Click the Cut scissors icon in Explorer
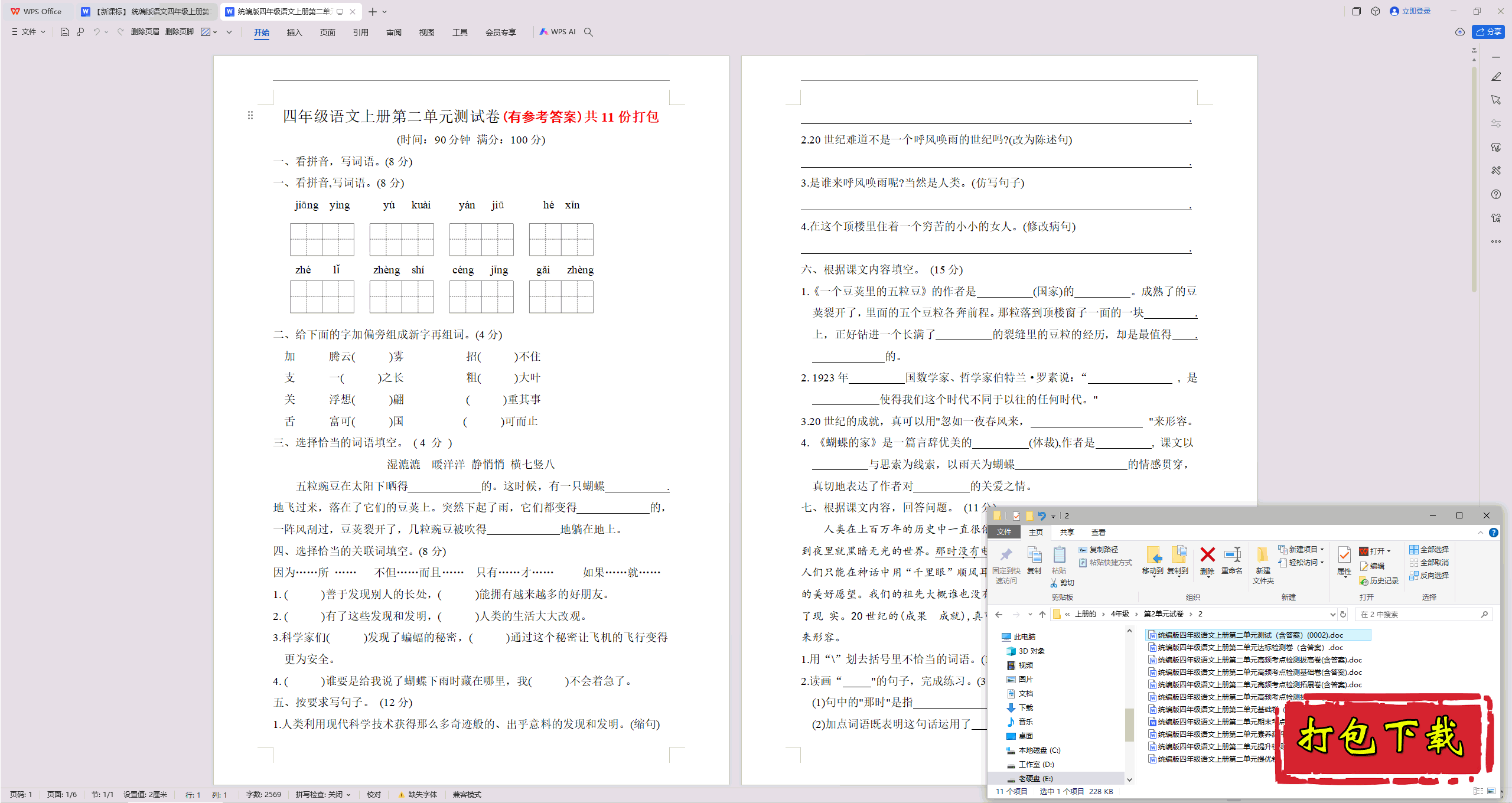The height and width of the screenshot is (803, 1512). (x=1054, y=583)
